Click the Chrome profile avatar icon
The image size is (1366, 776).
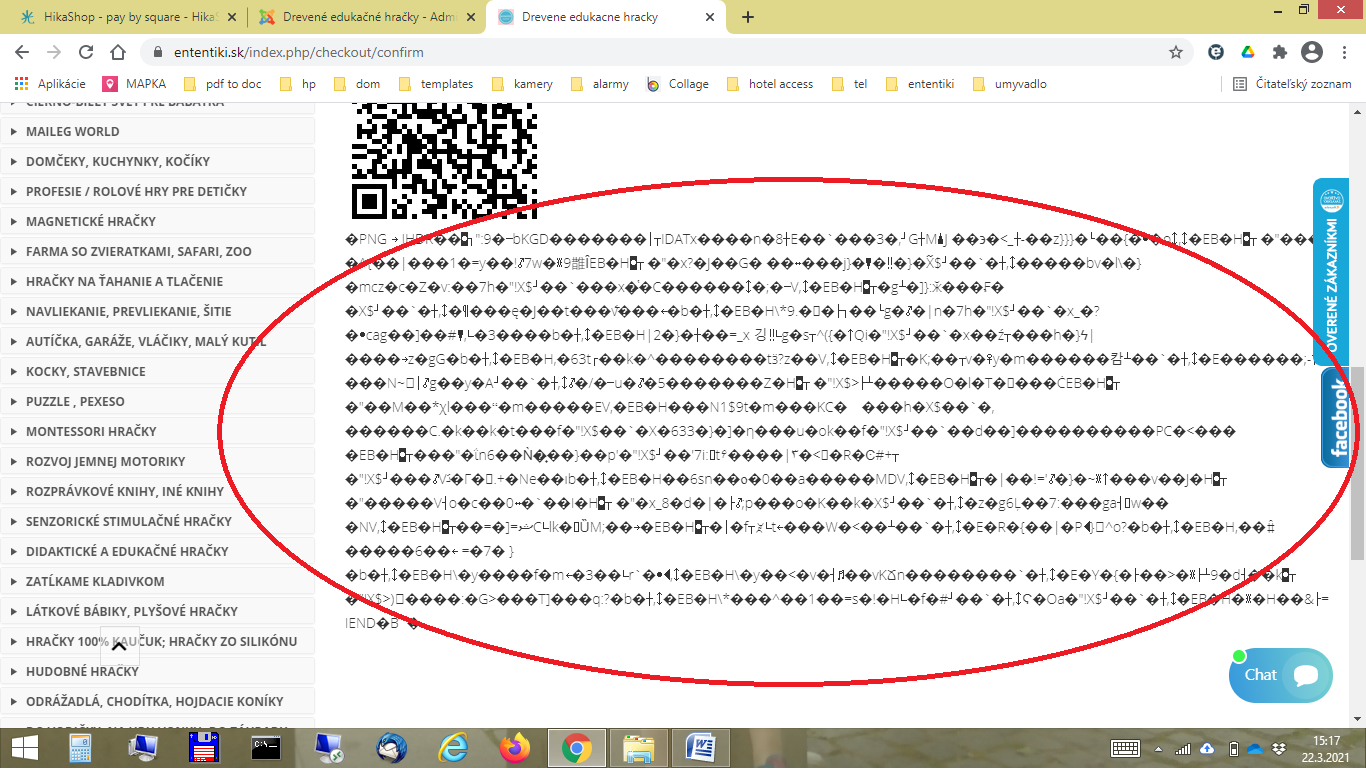1311,52
